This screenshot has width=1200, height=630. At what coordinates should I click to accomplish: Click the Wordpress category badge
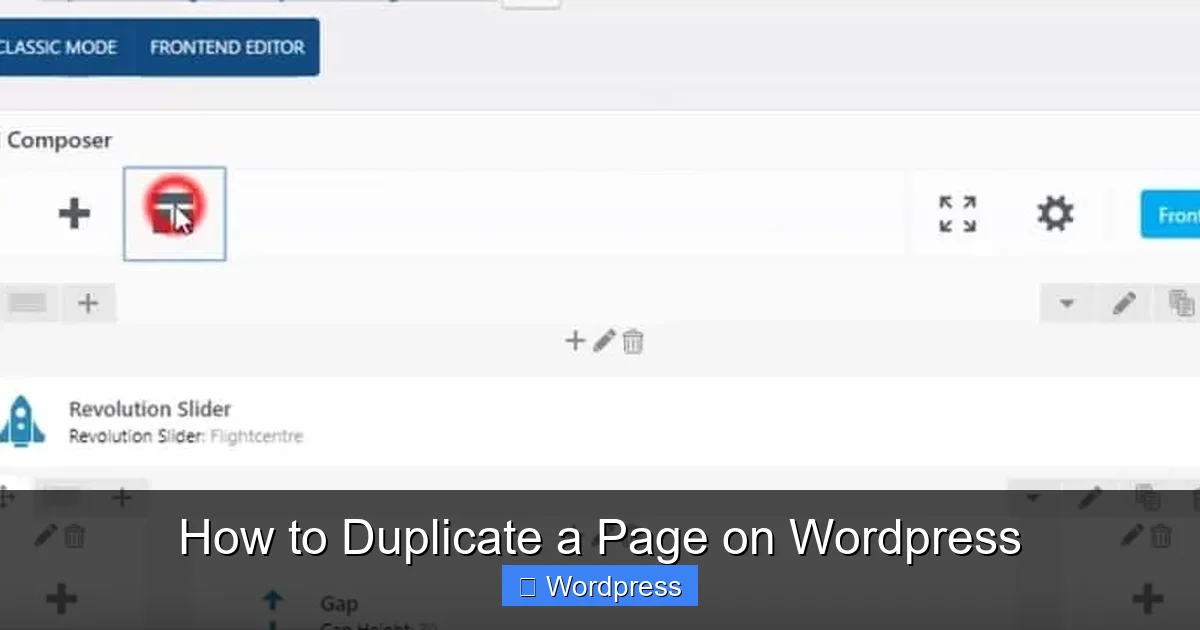click(599, 586)
